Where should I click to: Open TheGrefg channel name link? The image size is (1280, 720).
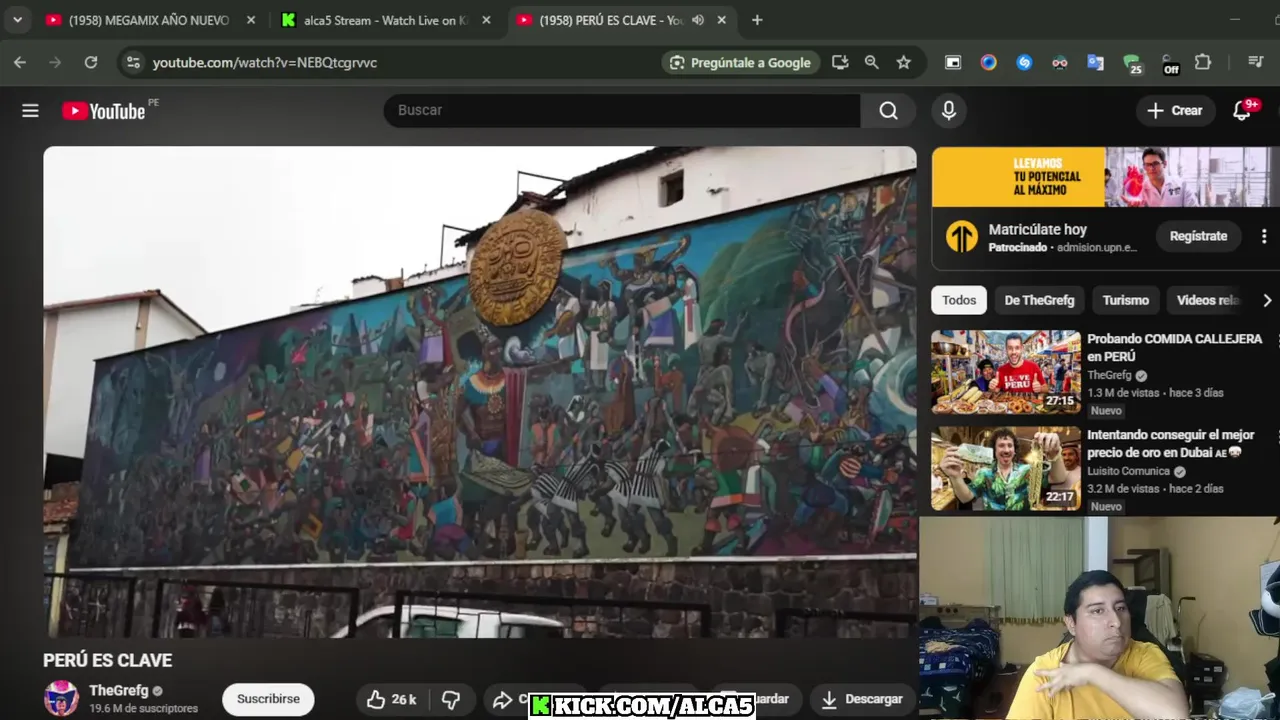(x=118, y=690)
